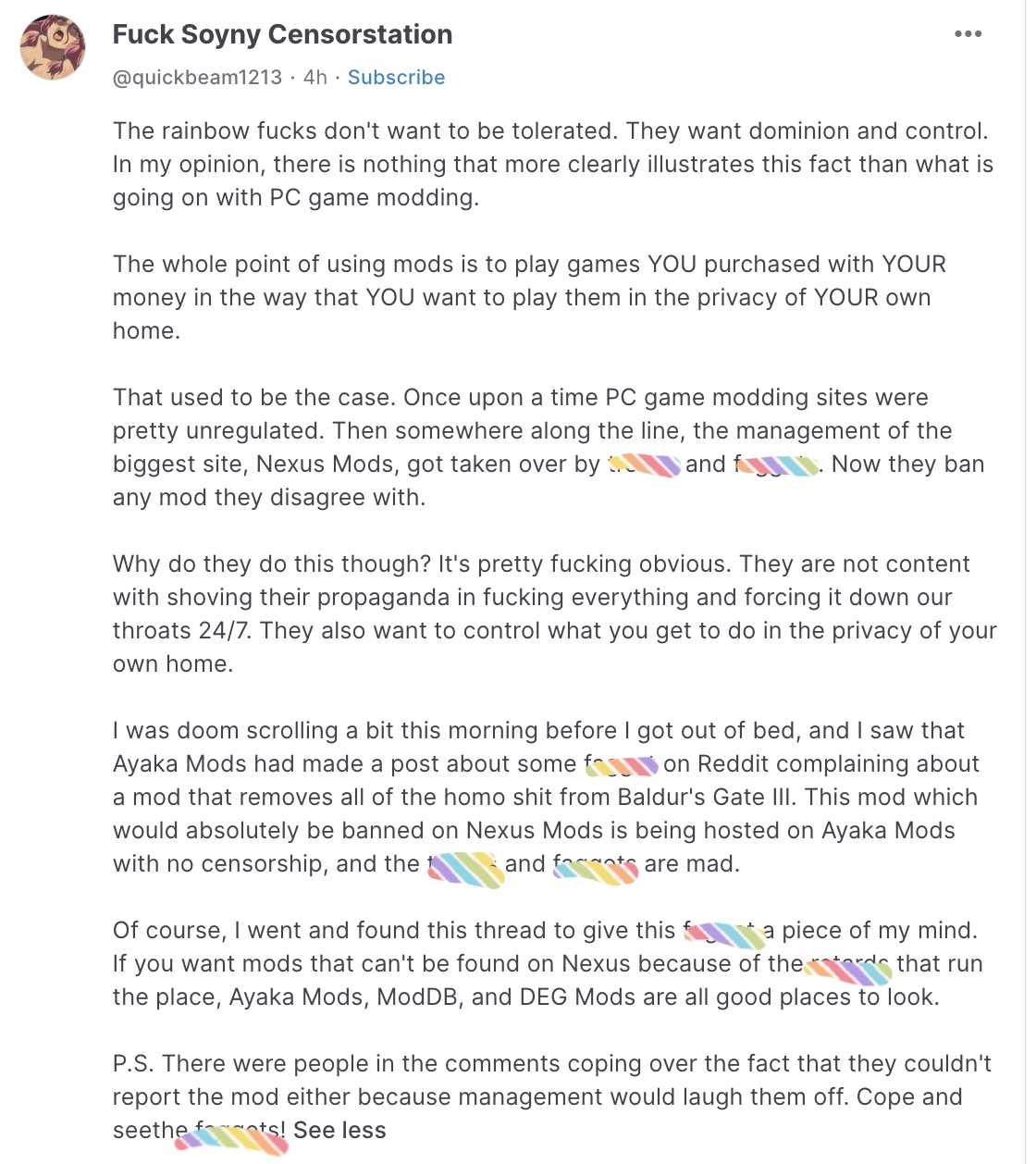Viewport: 1036px width, 1164px height.
Task: Click the poster's profile avatar
Action: (53, 47)
